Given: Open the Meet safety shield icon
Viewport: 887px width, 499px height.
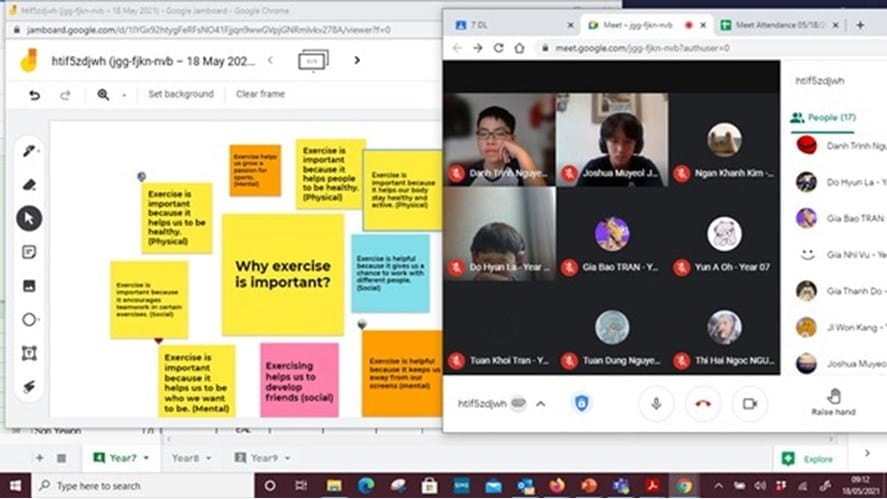Looking at the screenshot, I should click(x=581, y=403).
